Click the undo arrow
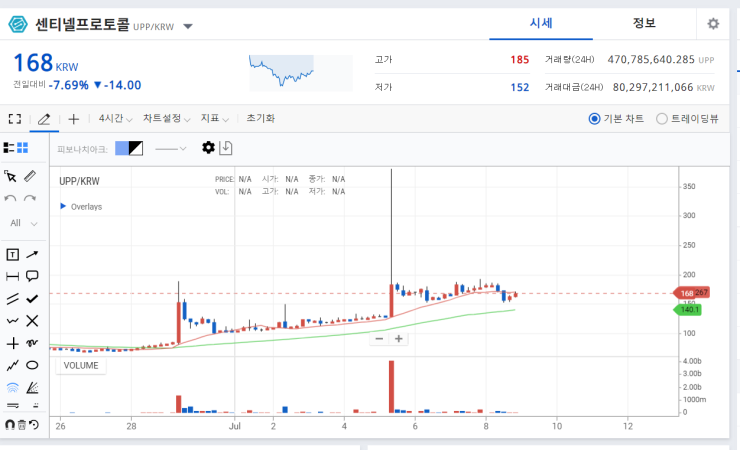 (10, 199)
